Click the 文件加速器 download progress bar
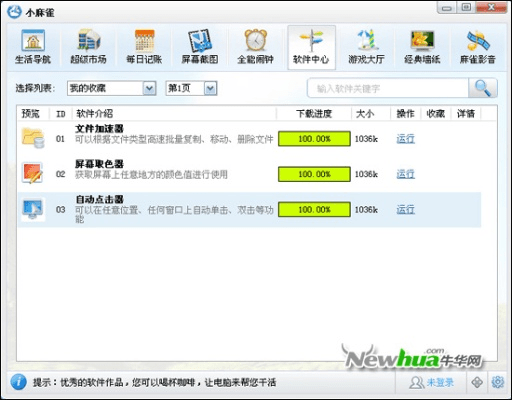Viewport: 512px width, 400px height. click(x=314, y=139)
